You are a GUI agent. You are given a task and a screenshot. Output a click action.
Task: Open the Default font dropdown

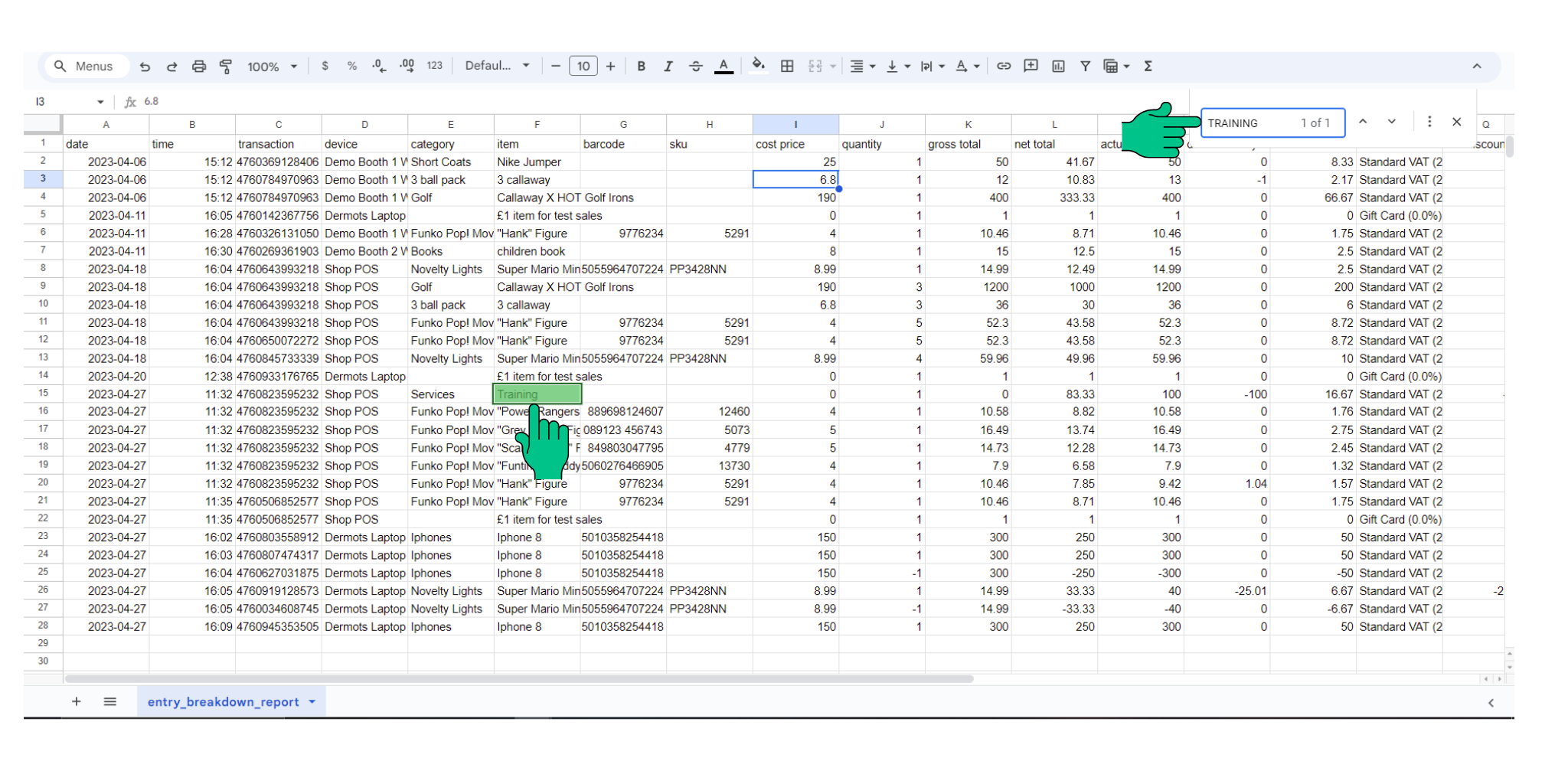coord(497,67)
